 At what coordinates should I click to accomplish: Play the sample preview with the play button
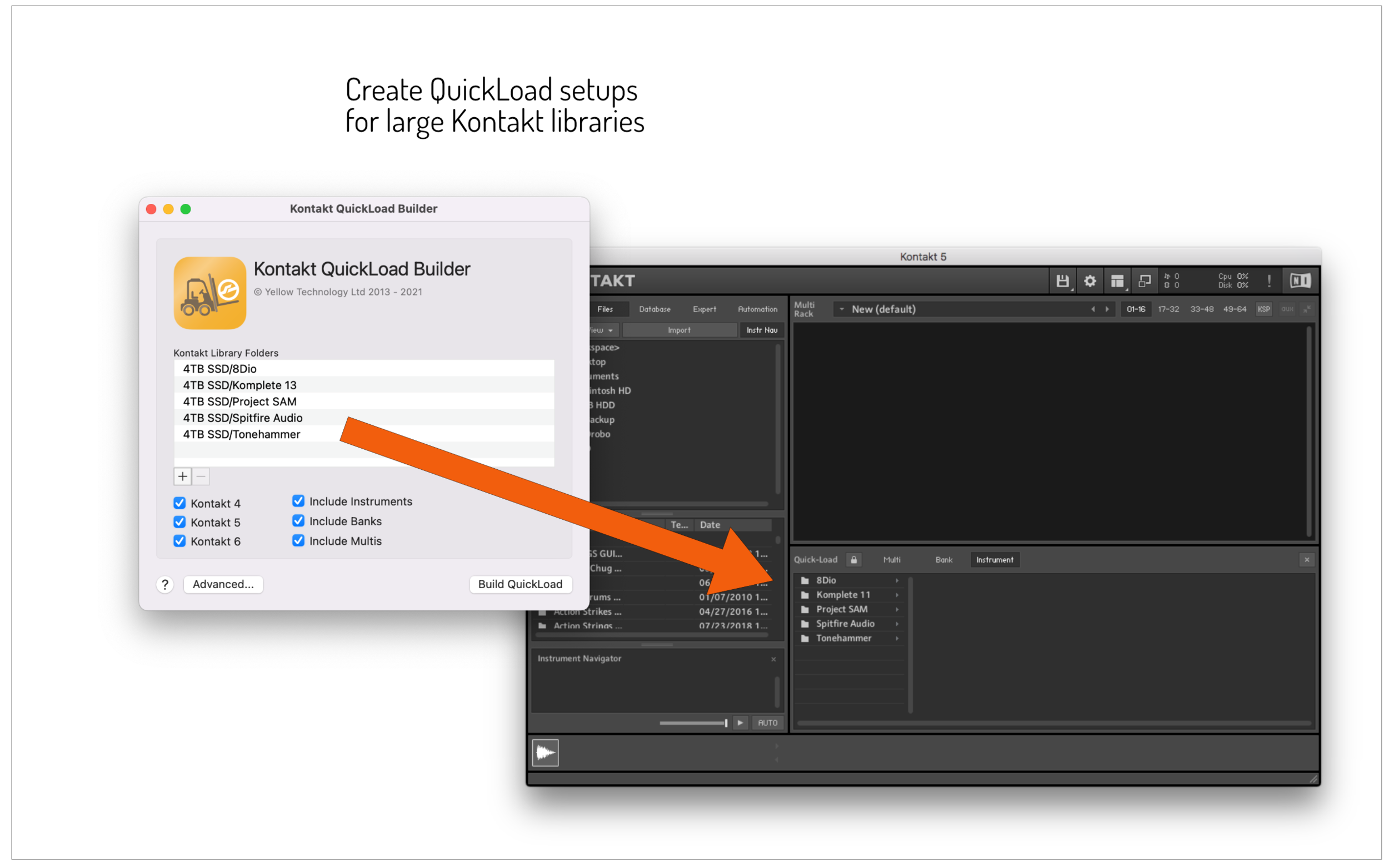(x=740, y=723)
